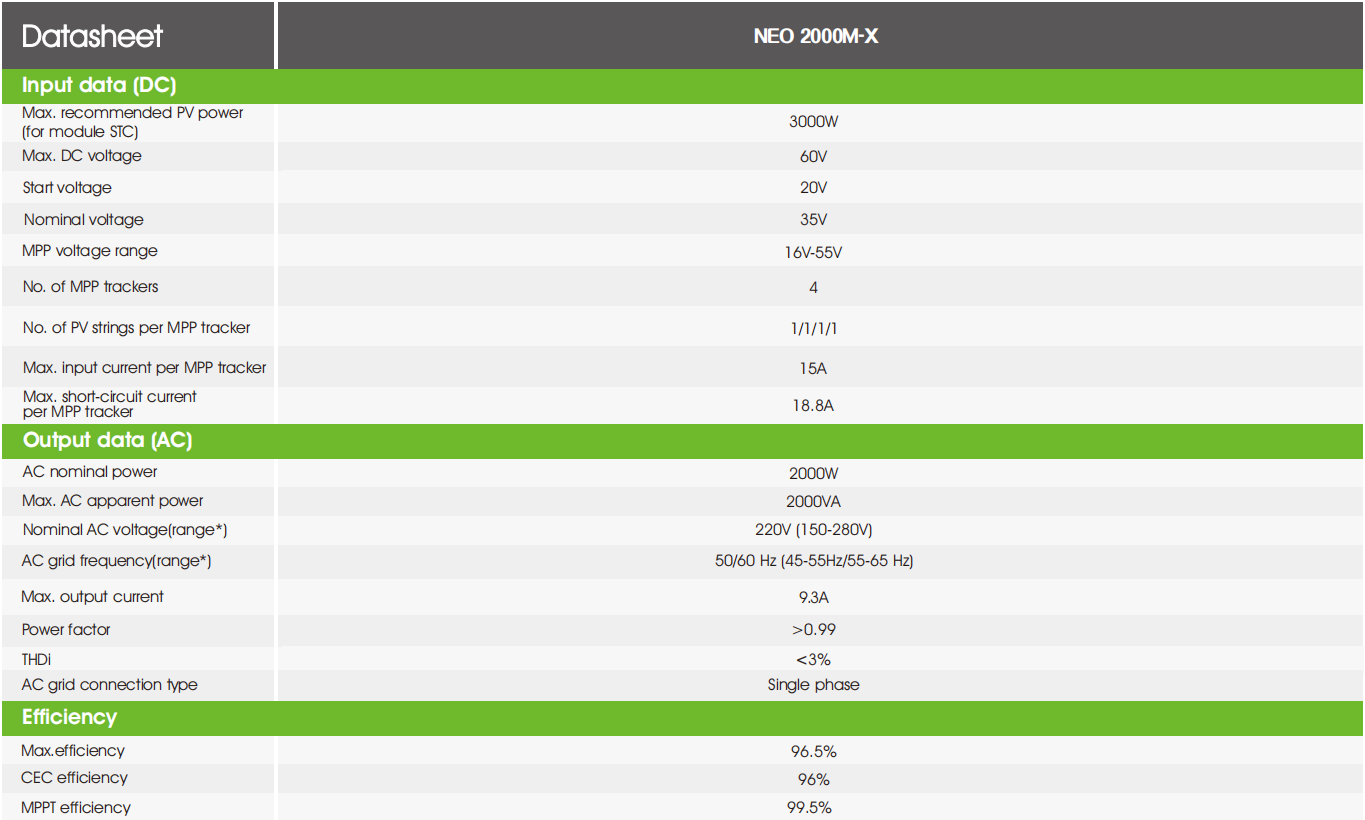Click the 96.5% max efficiency value

coord(813,752)
